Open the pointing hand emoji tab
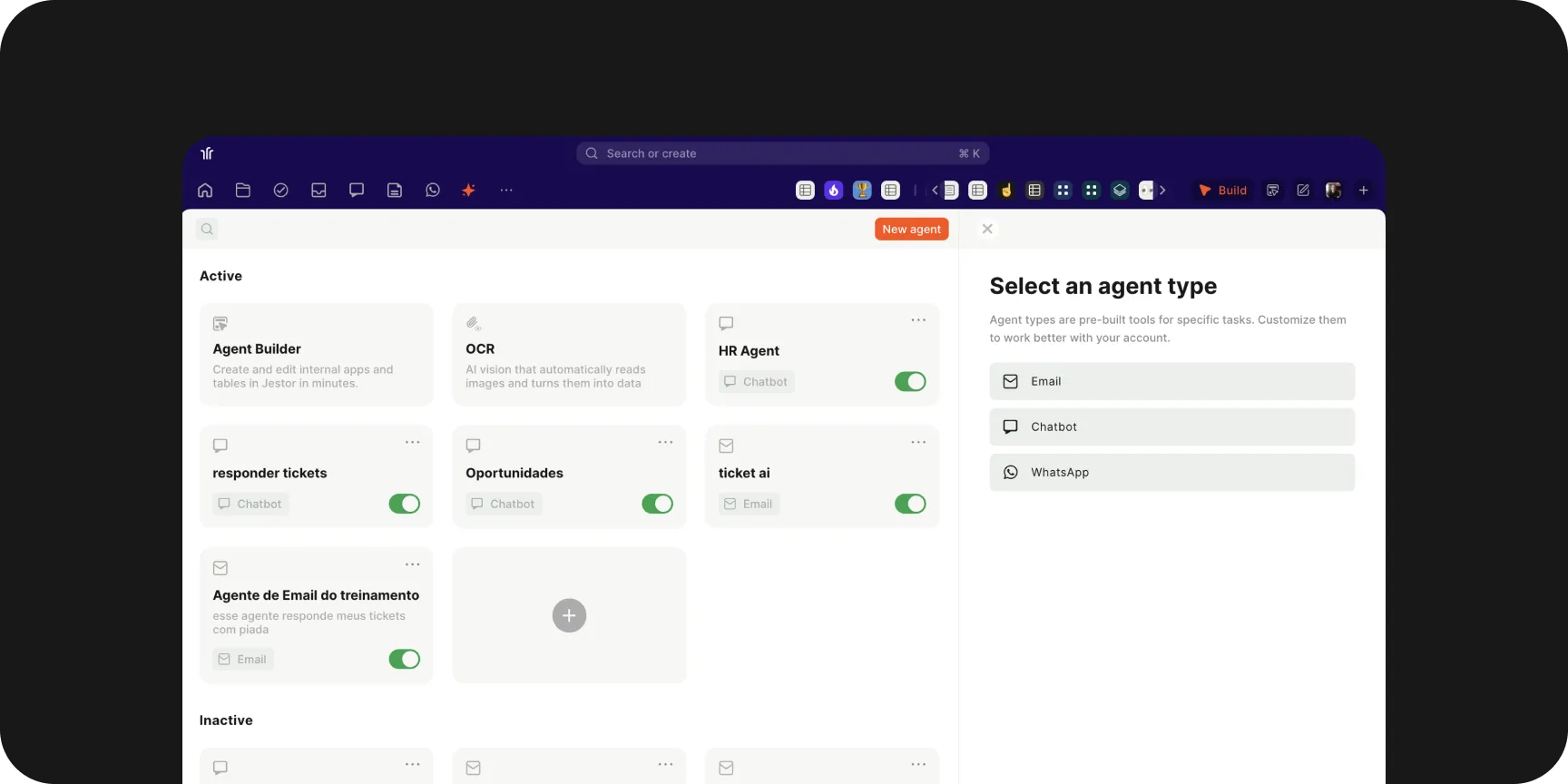 (x=1005, y=190)
